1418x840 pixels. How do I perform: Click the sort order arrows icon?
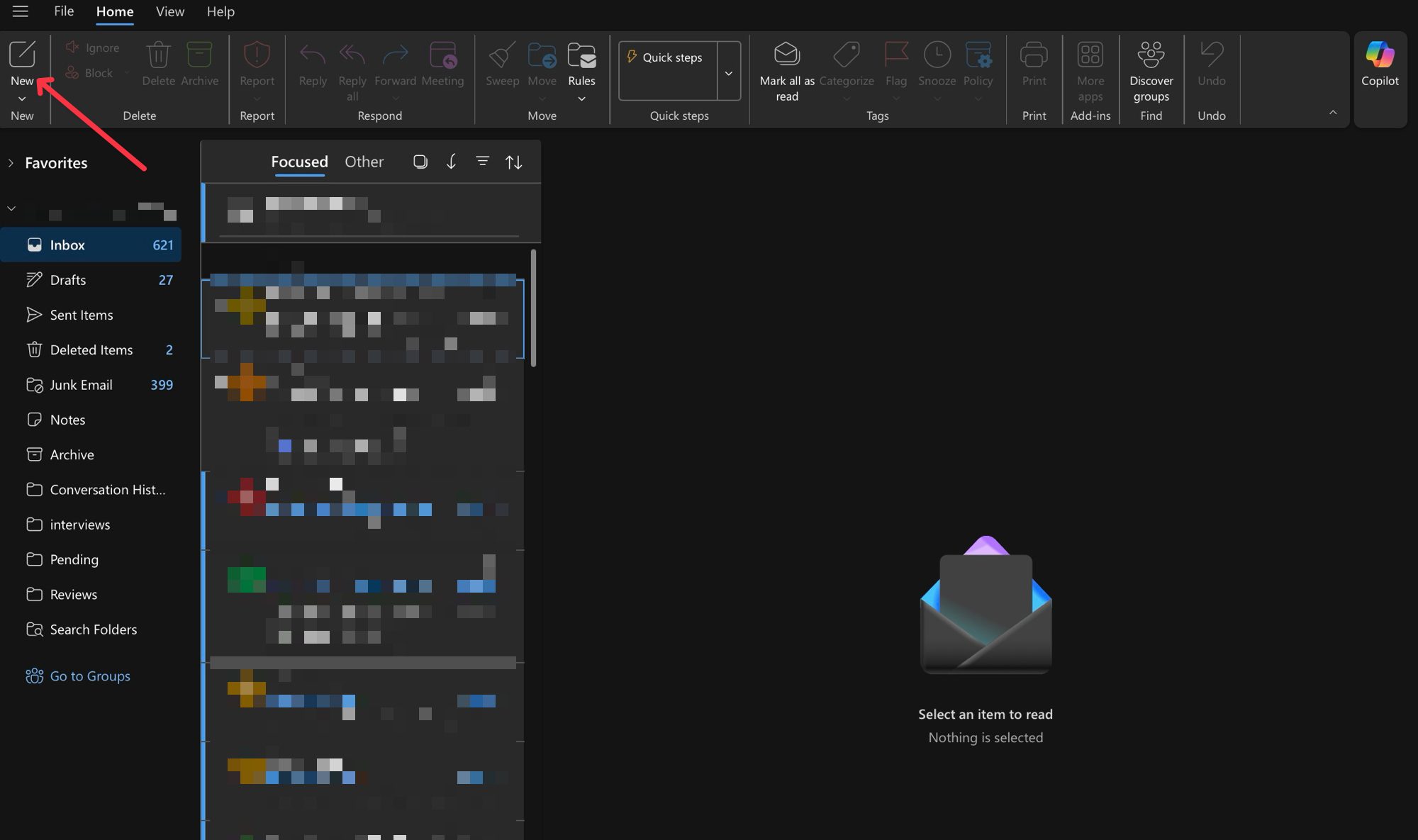click(513, 162)
